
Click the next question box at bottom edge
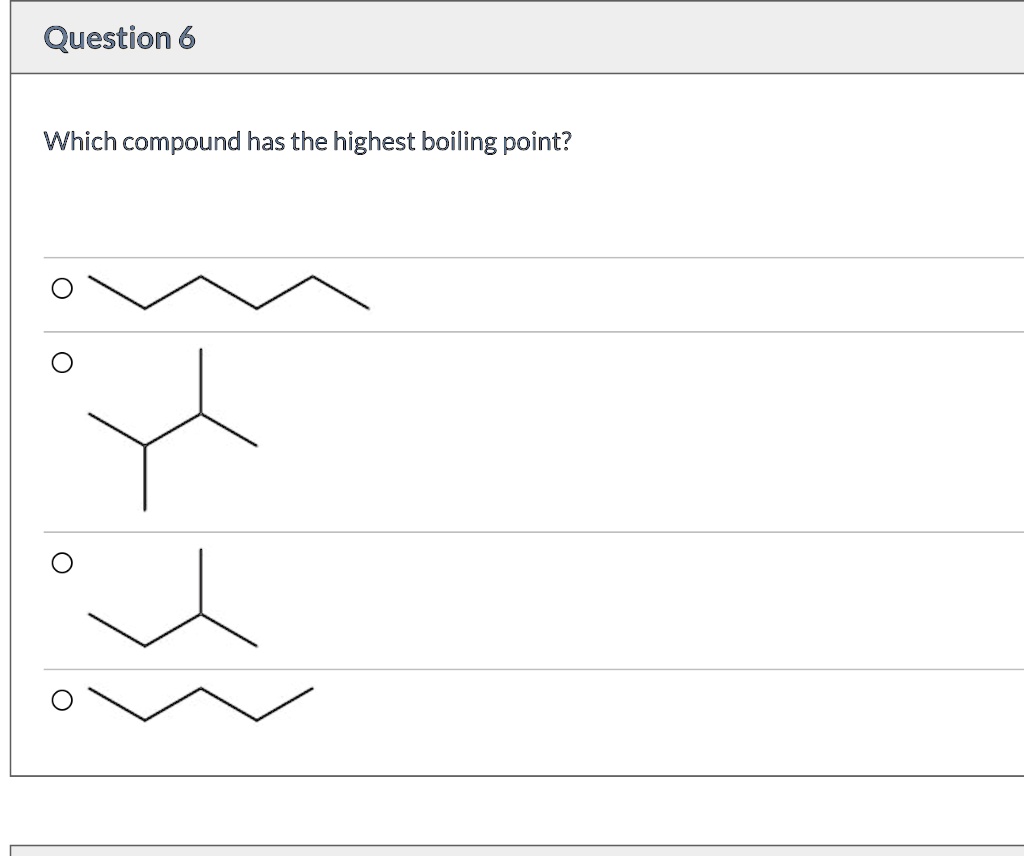tap(517, 851)
